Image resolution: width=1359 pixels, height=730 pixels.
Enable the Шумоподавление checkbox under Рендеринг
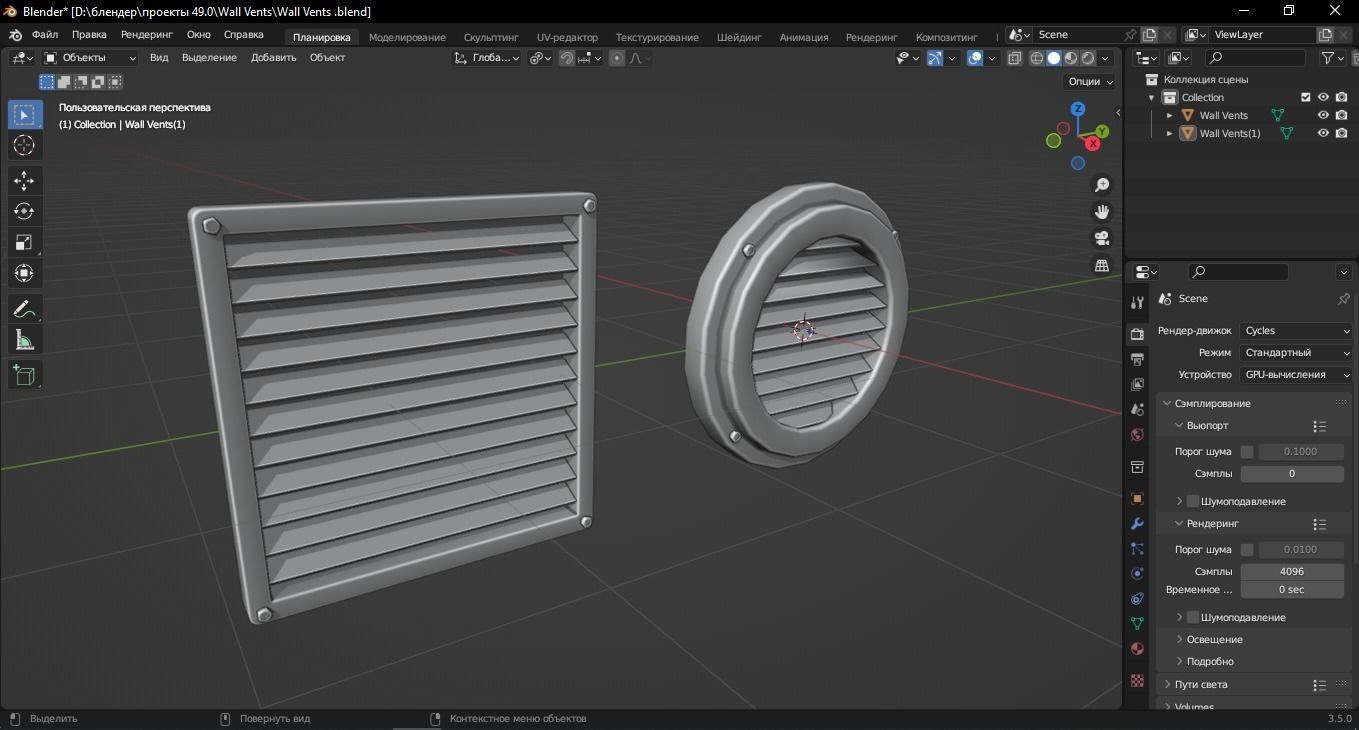(x=1192, y=617)
